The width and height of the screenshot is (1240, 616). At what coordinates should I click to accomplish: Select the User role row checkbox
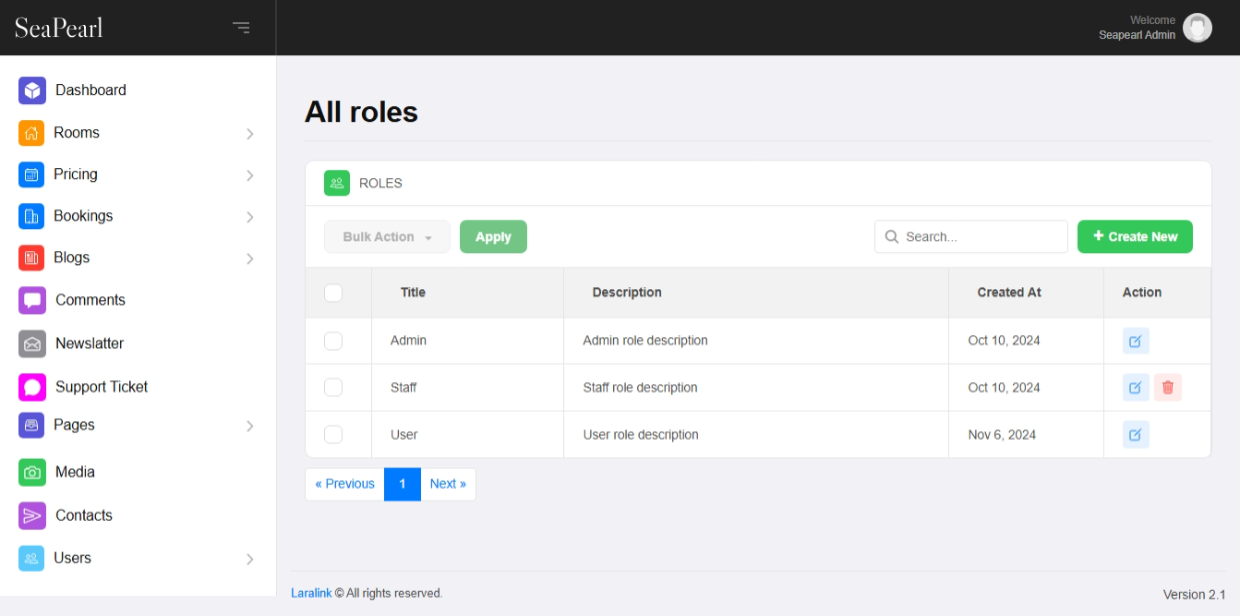coord(334,435)
